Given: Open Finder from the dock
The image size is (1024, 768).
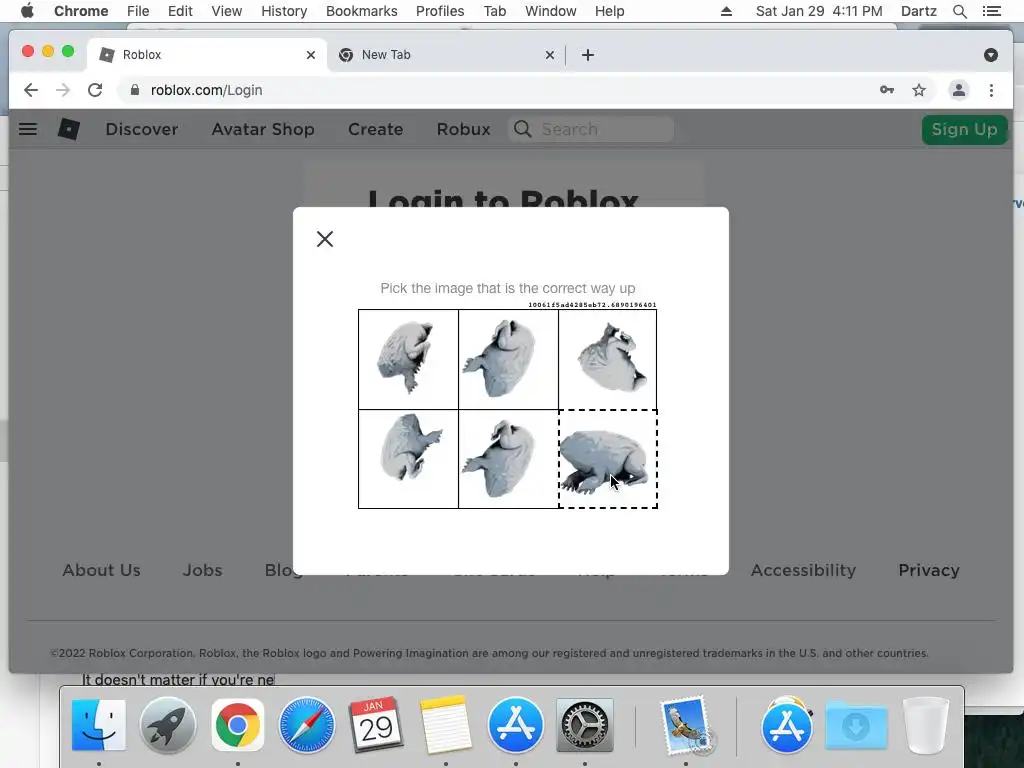Looking at the screenshot, I should [x=98, y=725].
